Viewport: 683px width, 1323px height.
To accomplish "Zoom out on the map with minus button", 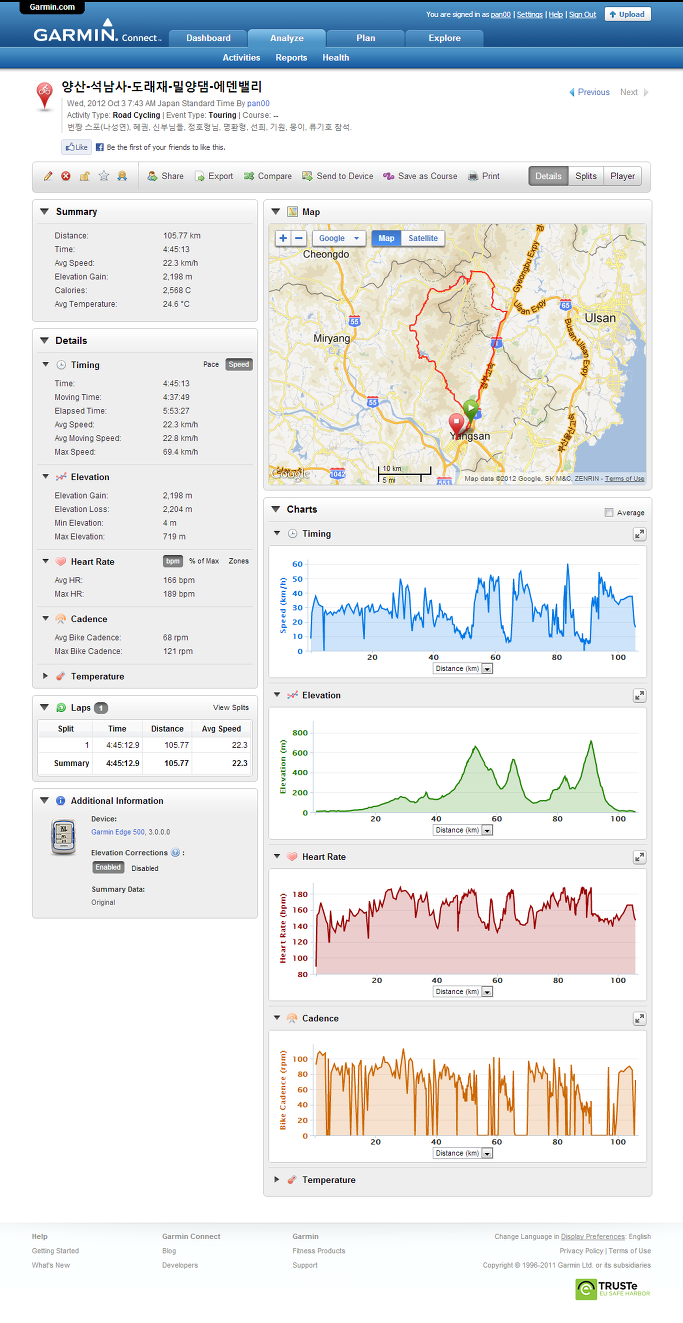I will (298, 238).
